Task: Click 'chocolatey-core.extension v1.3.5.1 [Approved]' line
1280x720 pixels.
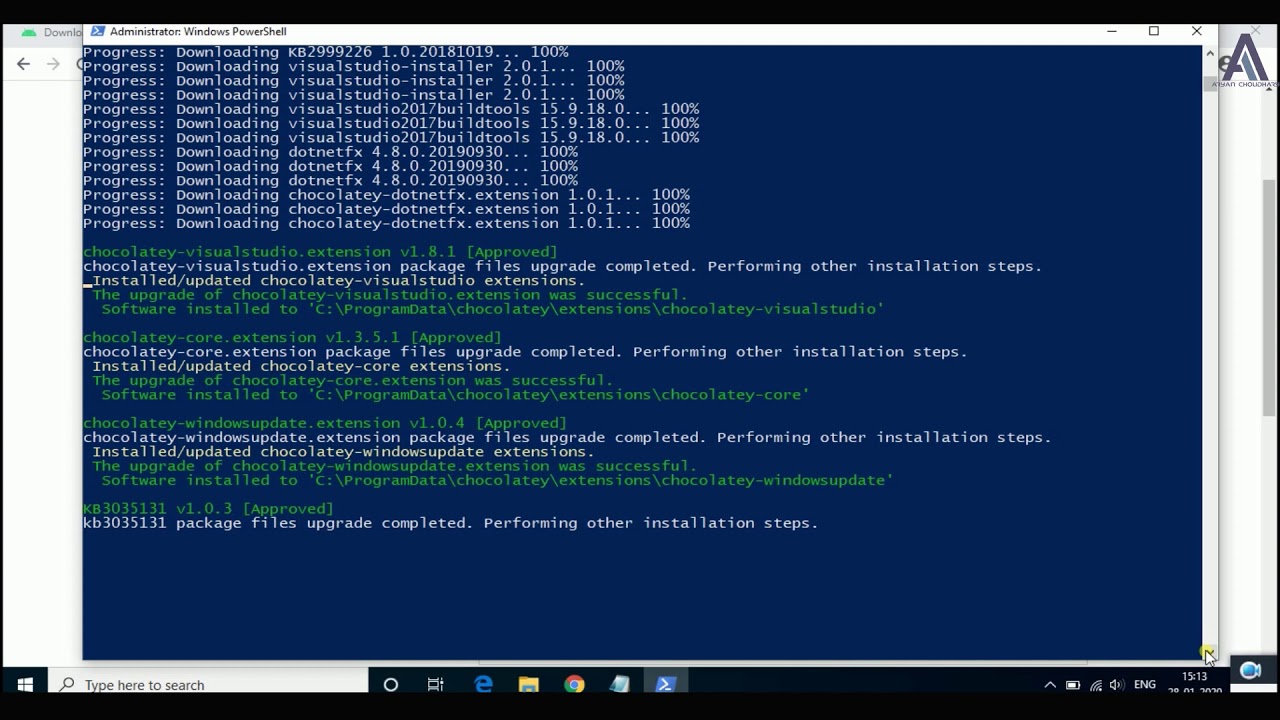Action: pos(292,337)
